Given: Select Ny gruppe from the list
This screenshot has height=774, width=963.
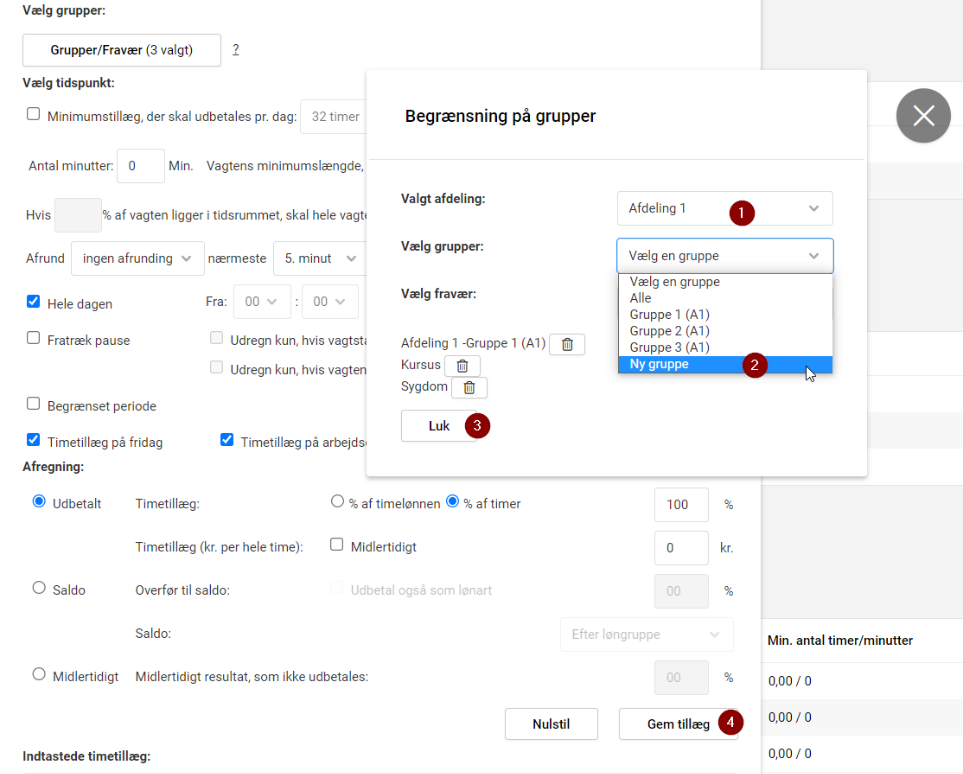Looking at the screenshot, I should (x=659, y=365).
